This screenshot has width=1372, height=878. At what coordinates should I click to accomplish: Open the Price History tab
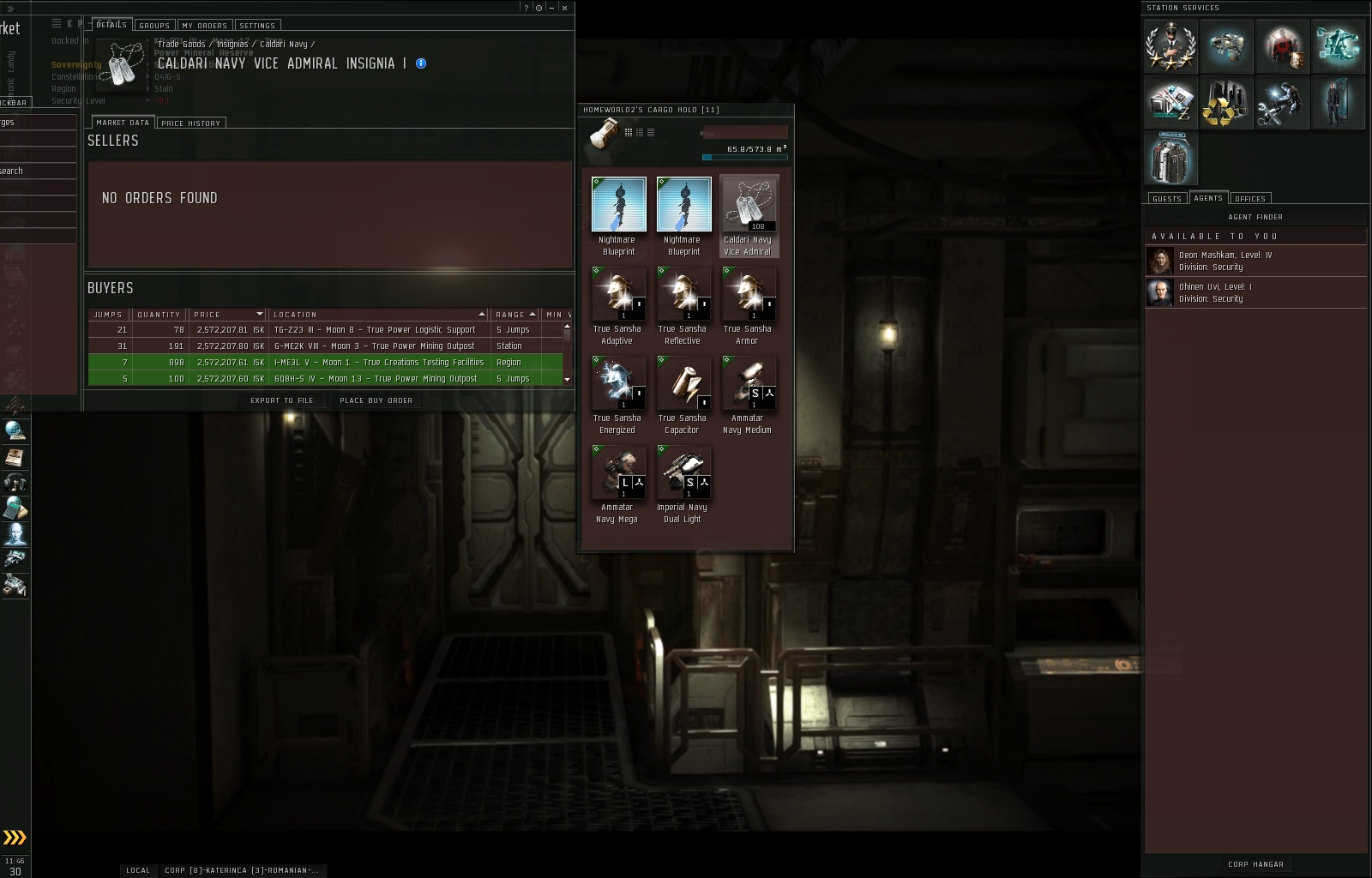coord(191,123)
